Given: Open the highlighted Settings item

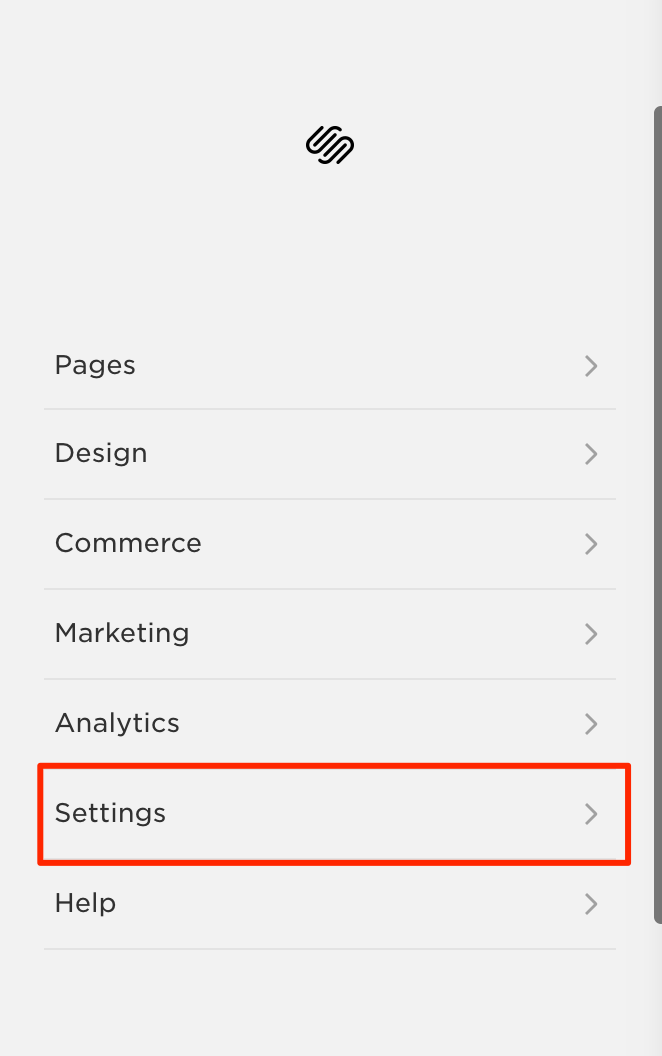Looking at the screenshot, I should (x=334, y=814).
